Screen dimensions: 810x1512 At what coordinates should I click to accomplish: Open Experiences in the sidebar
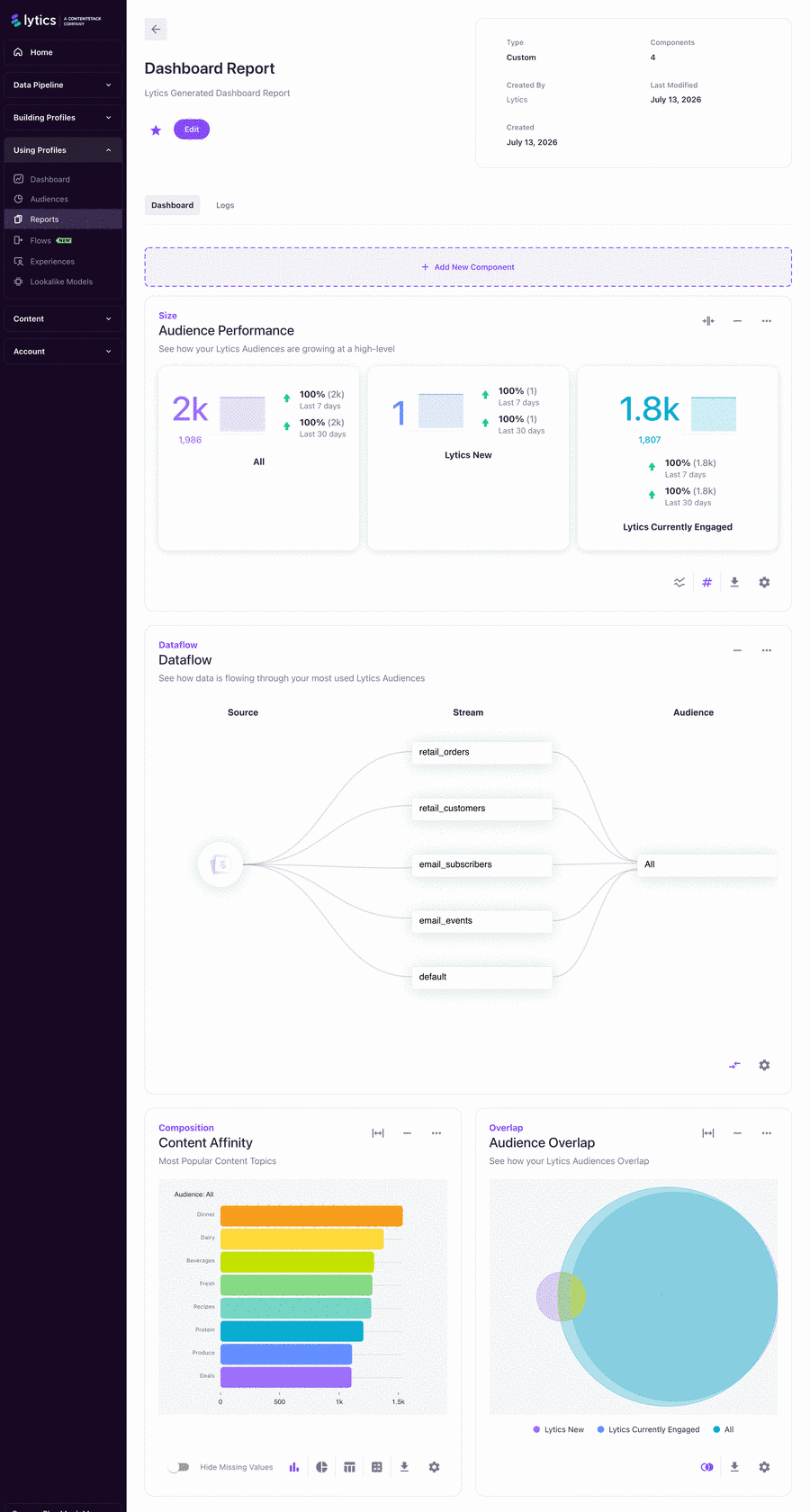pos(63,262)
